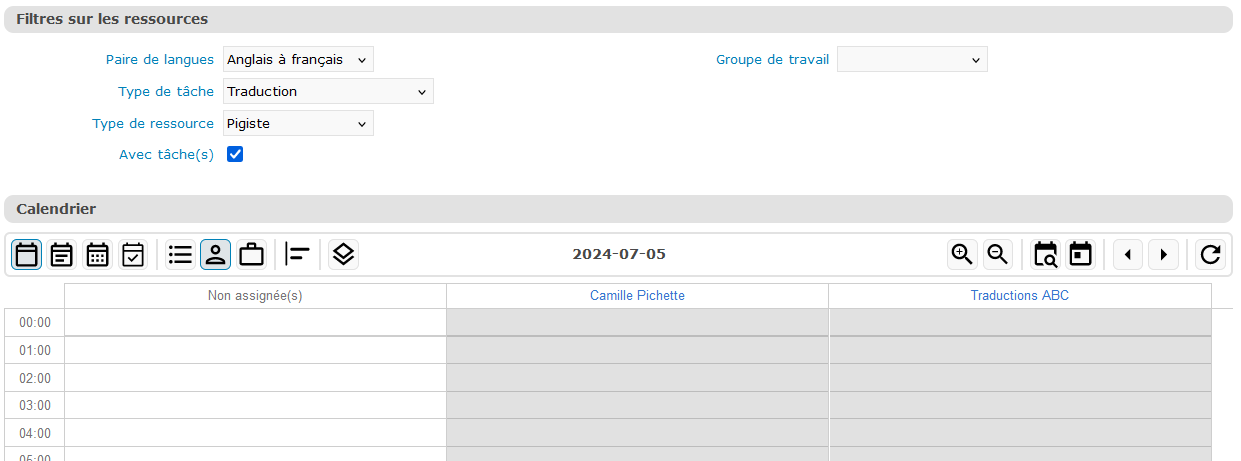The width and height of the screenshot is (1241, 461).
Task: Expand the Type de tâche dropdown
Action: click(328, 92)
